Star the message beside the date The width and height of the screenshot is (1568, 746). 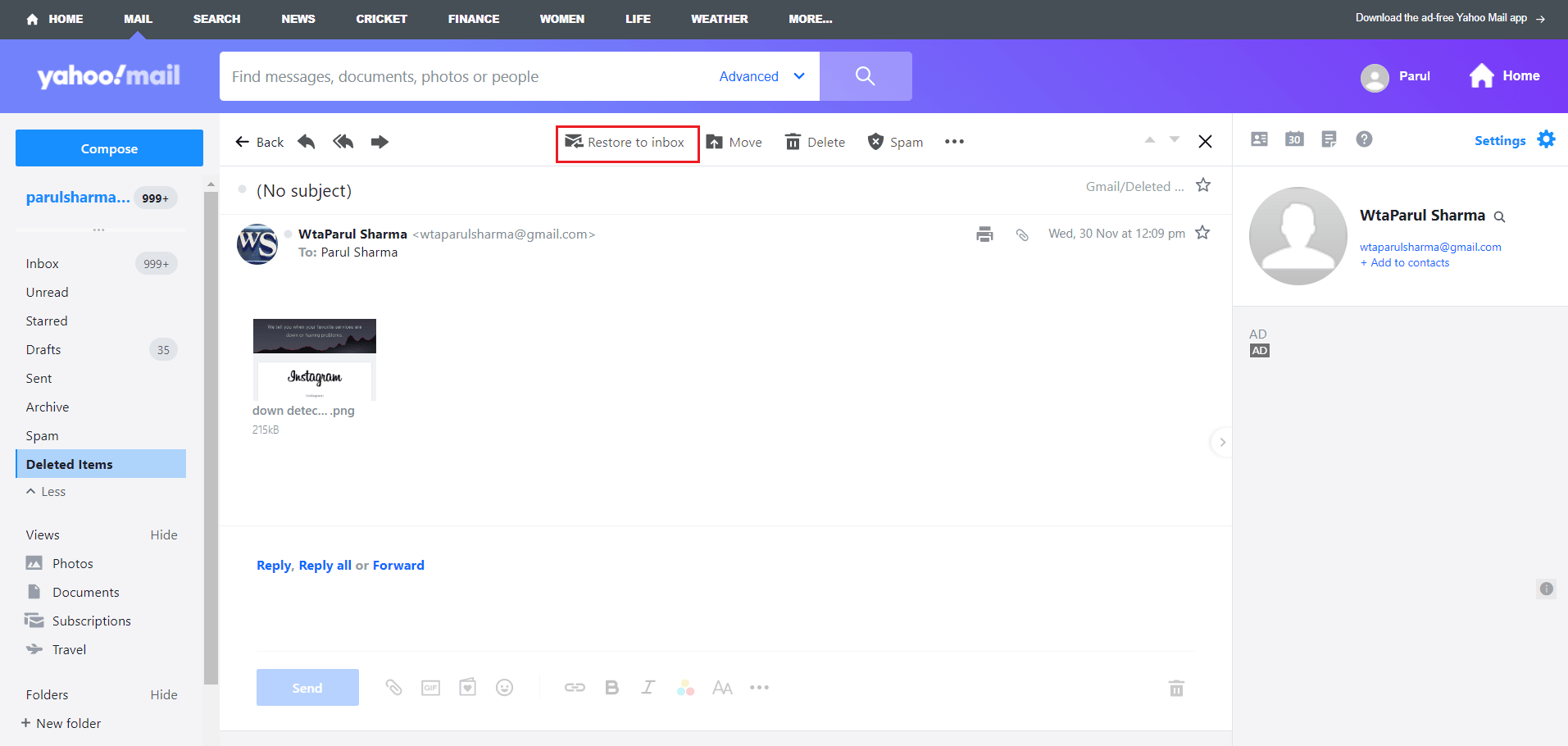[x=1202, y=233]
